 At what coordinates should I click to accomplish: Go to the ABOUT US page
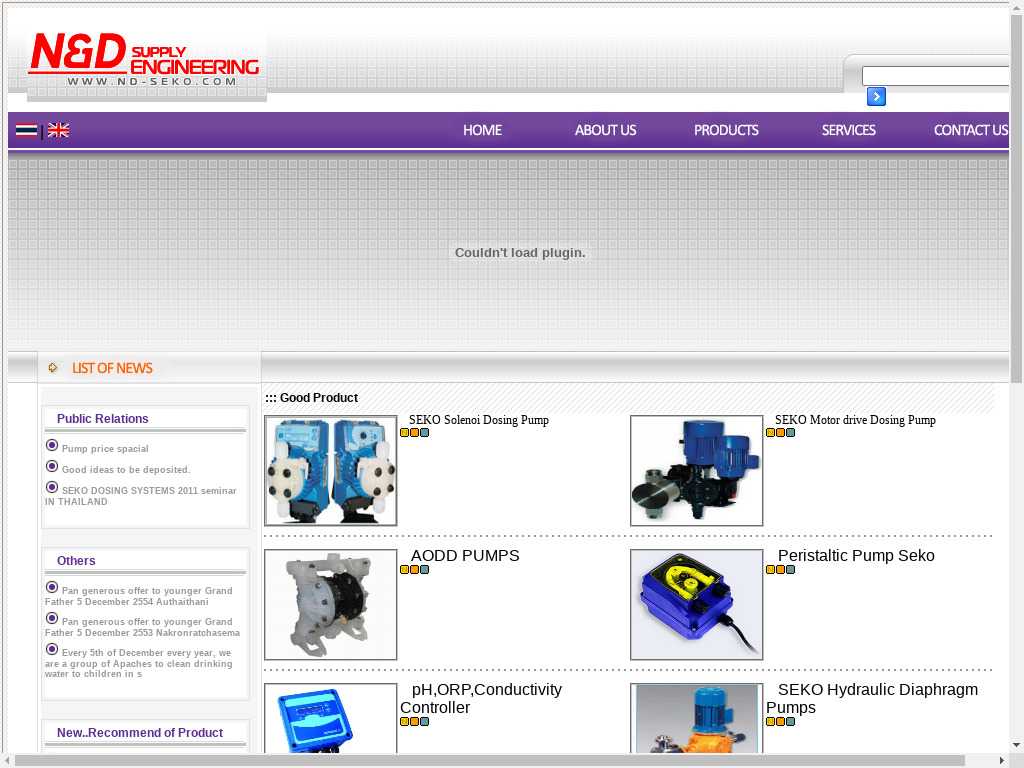605,130
